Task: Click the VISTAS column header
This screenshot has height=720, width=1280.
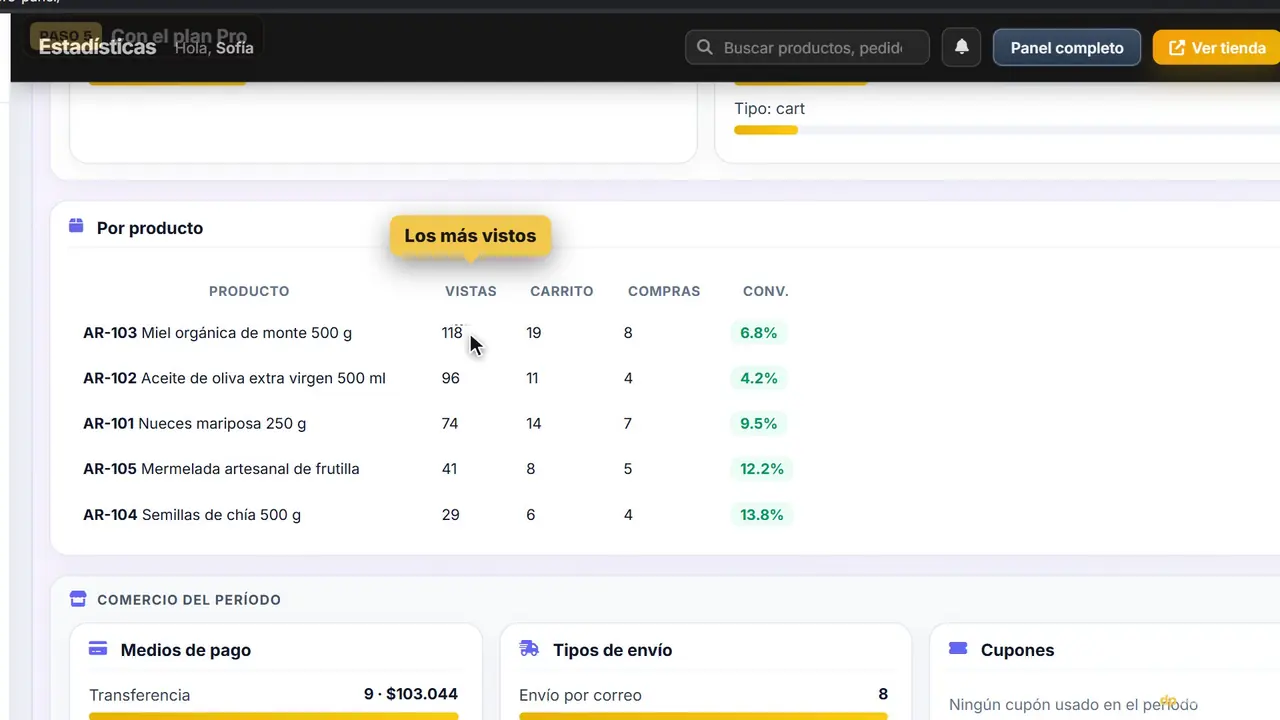Action: tap(471, 291)
